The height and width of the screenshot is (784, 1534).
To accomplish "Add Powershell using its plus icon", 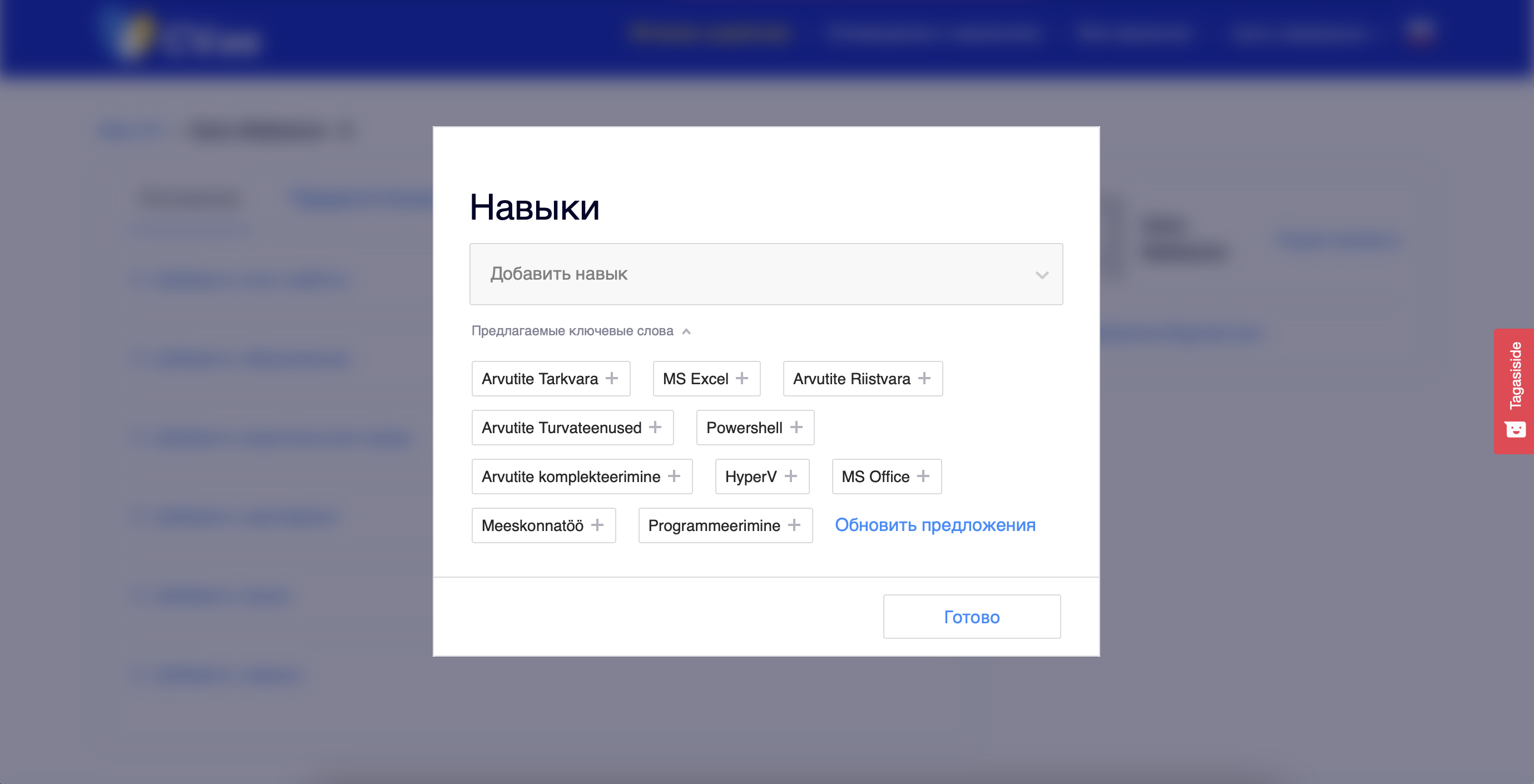I will coord(796,428).
